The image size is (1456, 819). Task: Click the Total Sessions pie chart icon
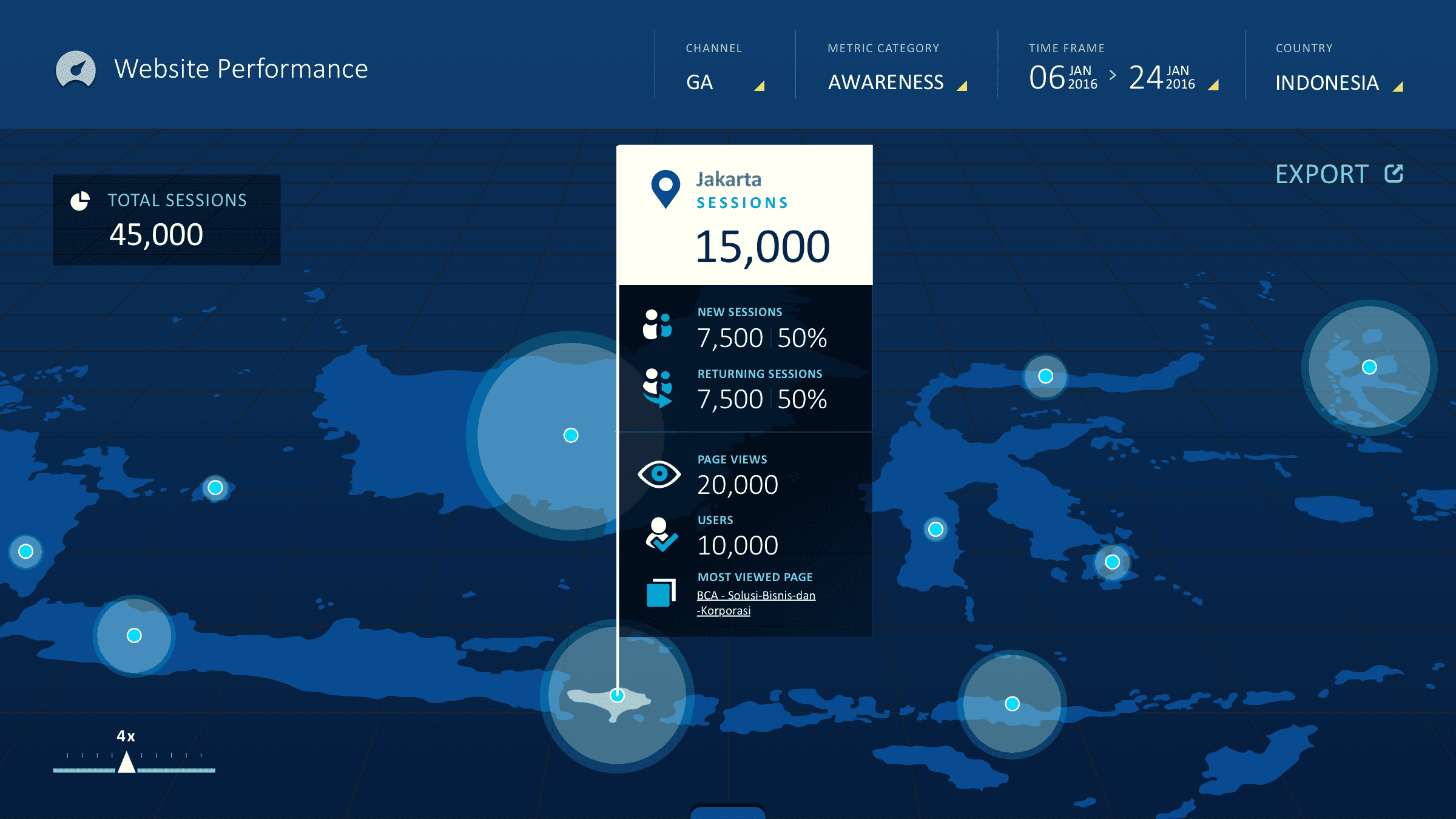tap(80, 201)
